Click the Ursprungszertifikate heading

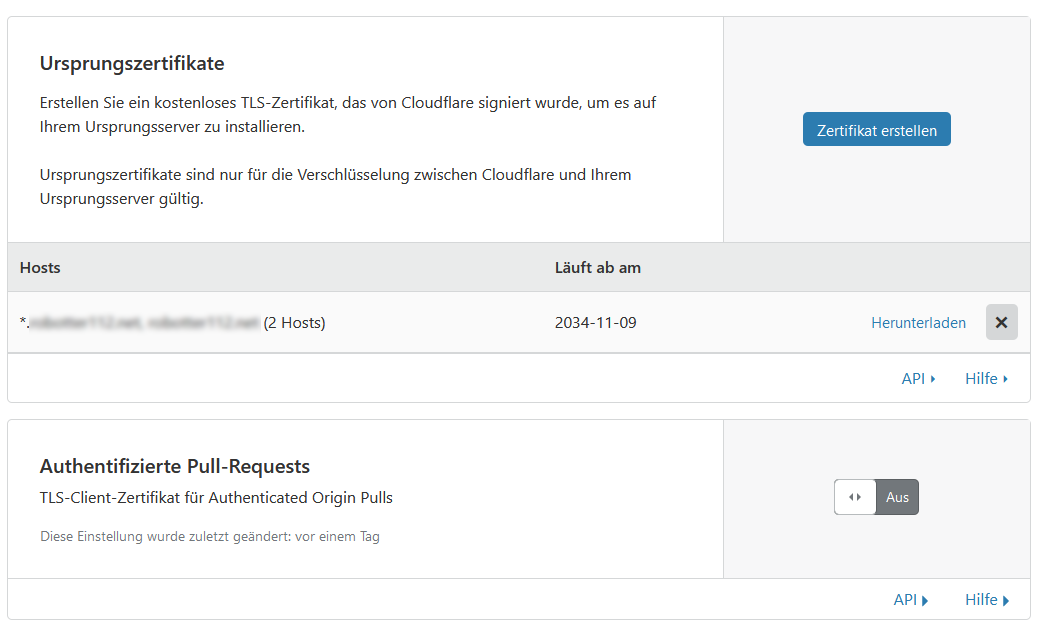click(132, 64)
